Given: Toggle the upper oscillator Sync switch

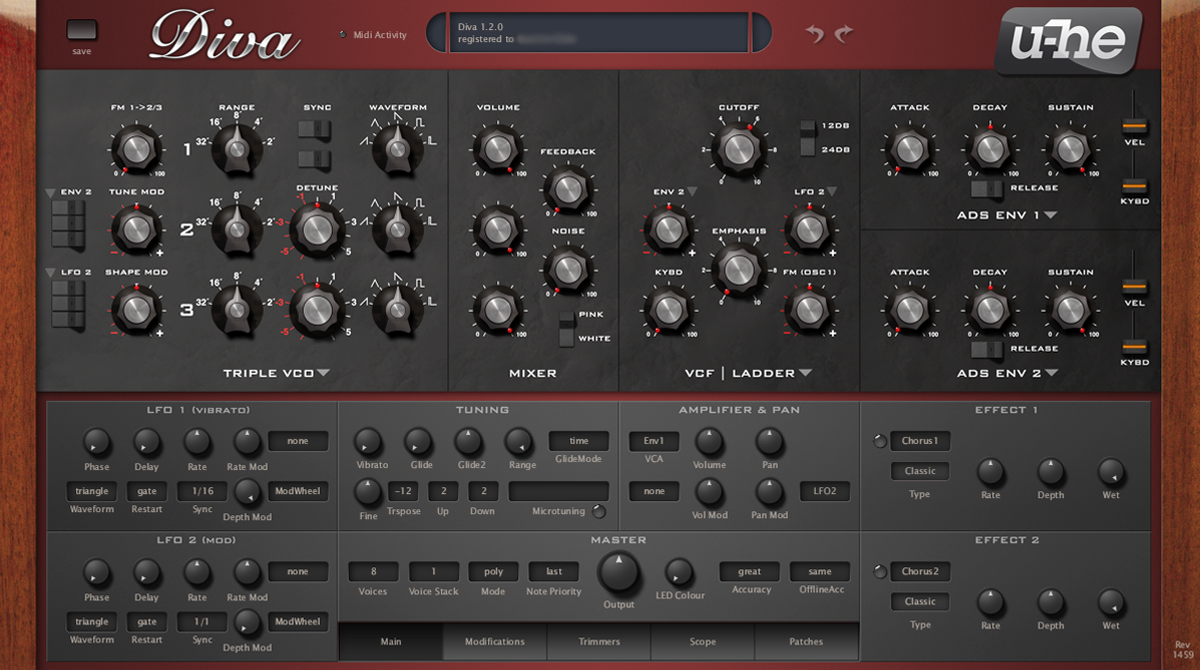Looking at the screenshot, I should coord(316,129).
